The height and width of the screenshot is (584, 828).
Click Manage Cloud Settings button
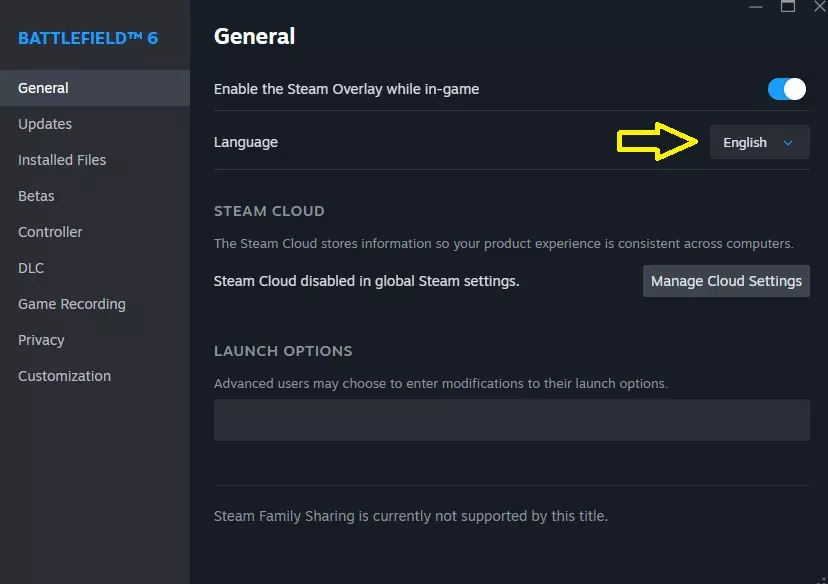pyautogui.click(x=726, y=281)
